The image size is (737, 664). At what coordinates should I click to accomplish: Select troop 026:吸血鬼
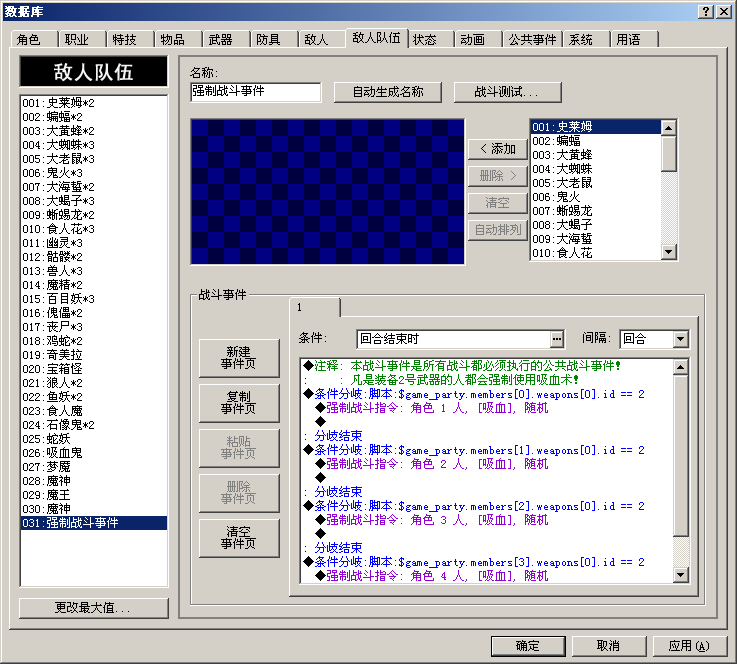click(x=94, y=453)
